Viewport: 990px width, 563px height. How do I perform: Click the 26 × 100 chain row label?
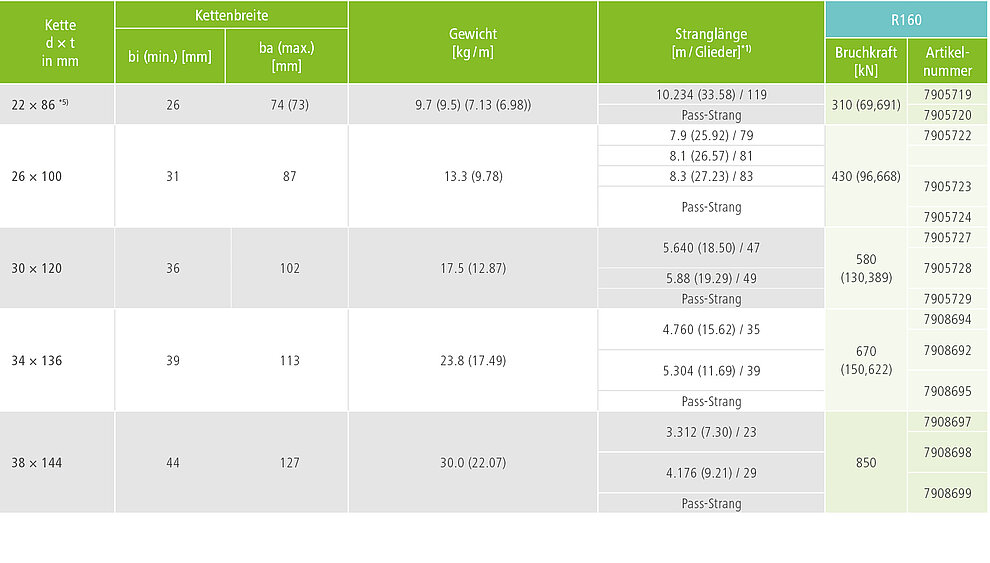(37, 177)
